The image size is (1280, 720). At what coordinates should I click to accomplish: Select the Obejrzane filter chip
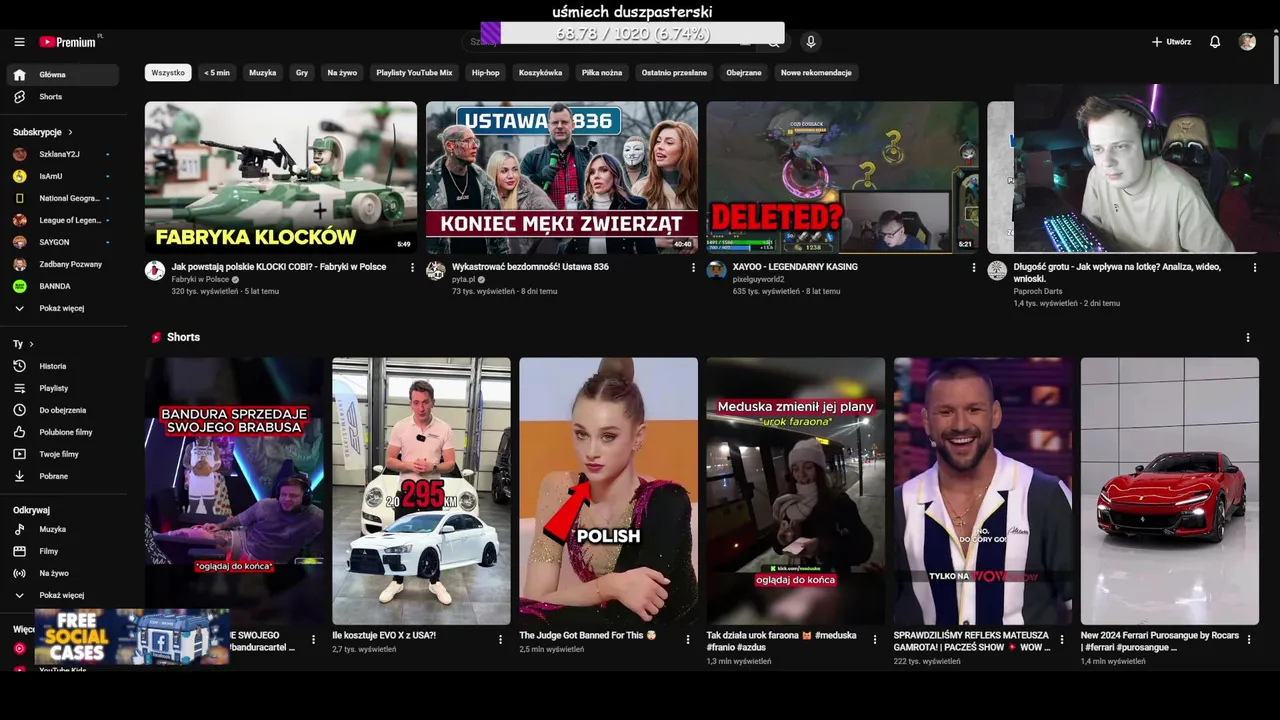(744, 73)
